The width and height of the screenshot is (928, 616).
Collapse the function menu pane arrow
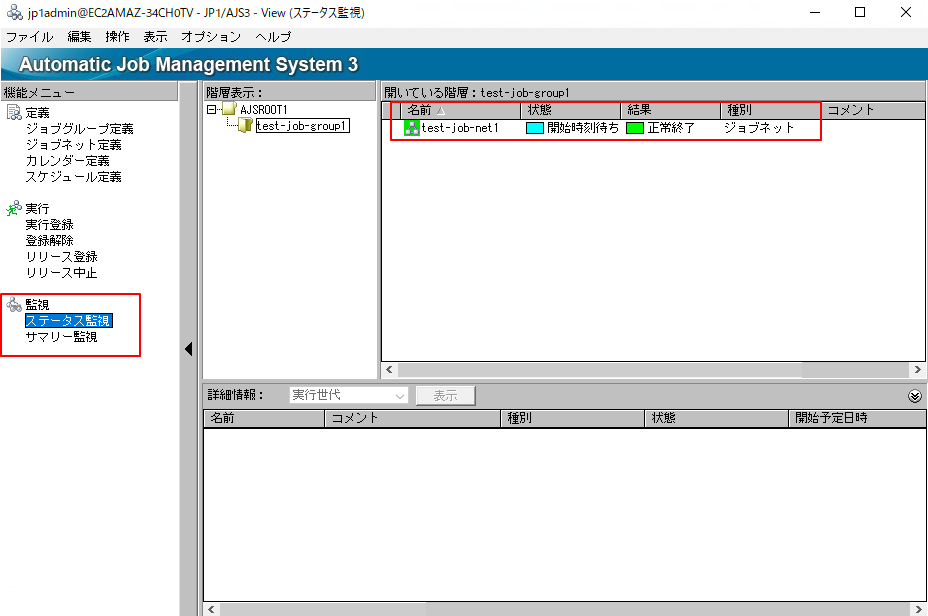click(x=189, y=349)
